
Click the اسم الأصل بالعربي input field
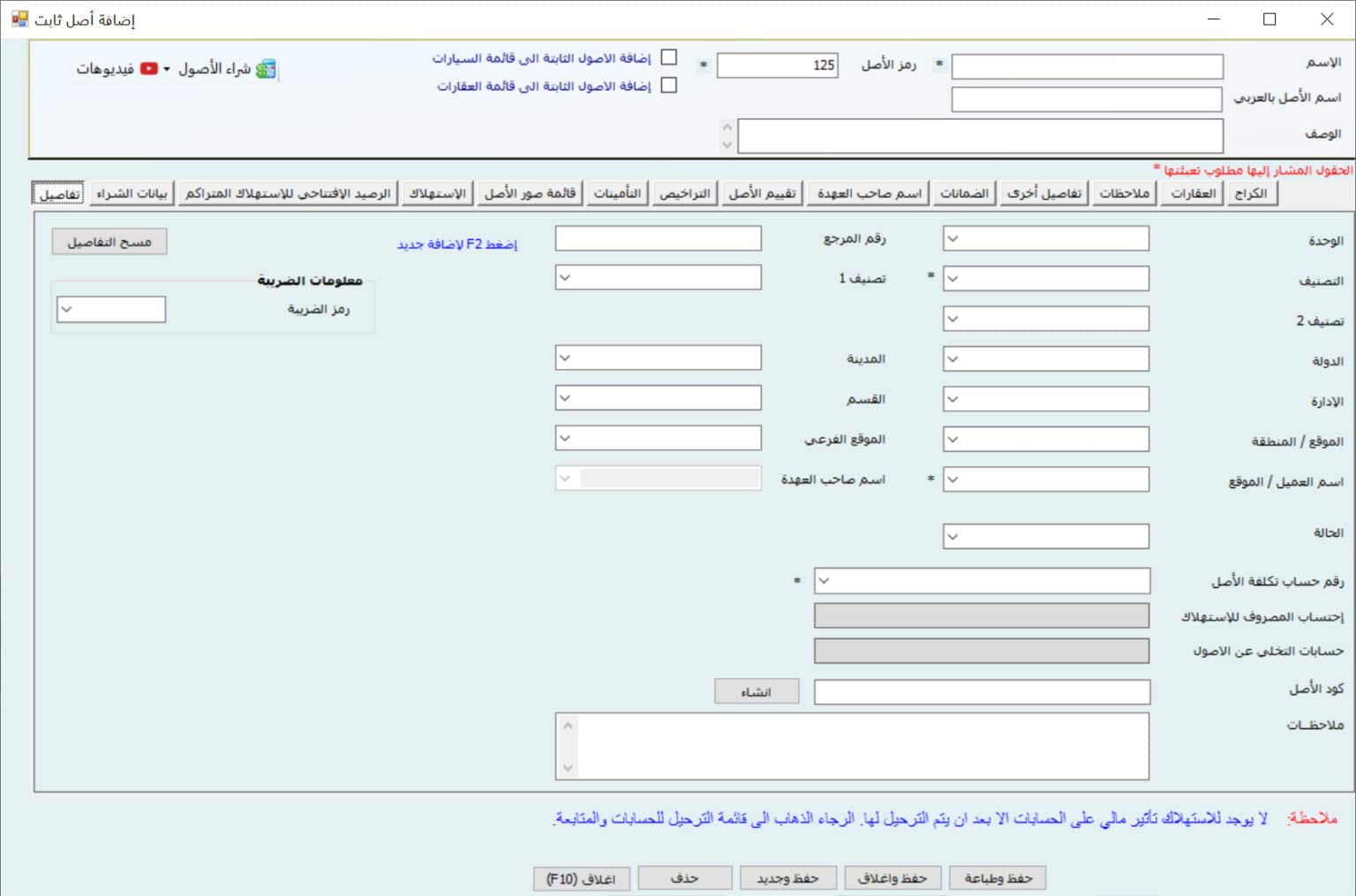1087,100
